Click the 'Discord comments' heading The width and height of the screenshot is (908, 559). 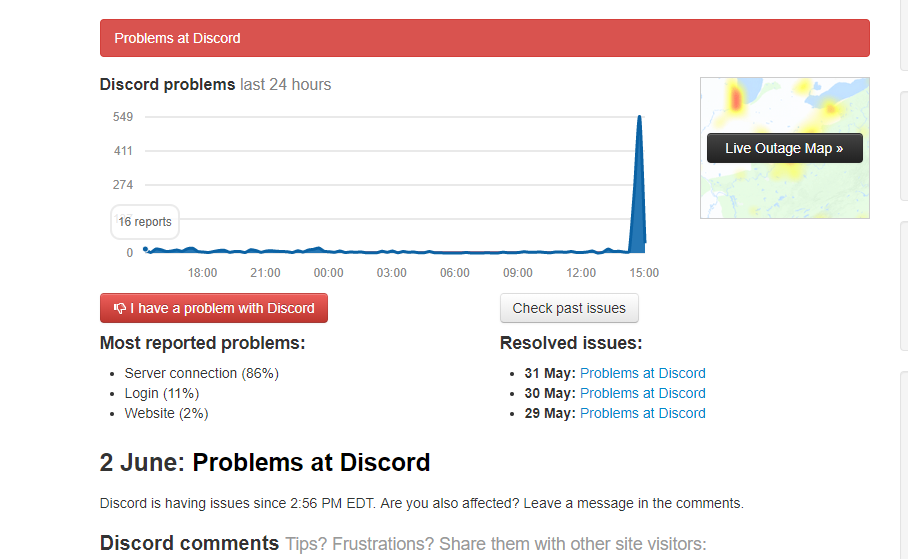tap(189, 543)
